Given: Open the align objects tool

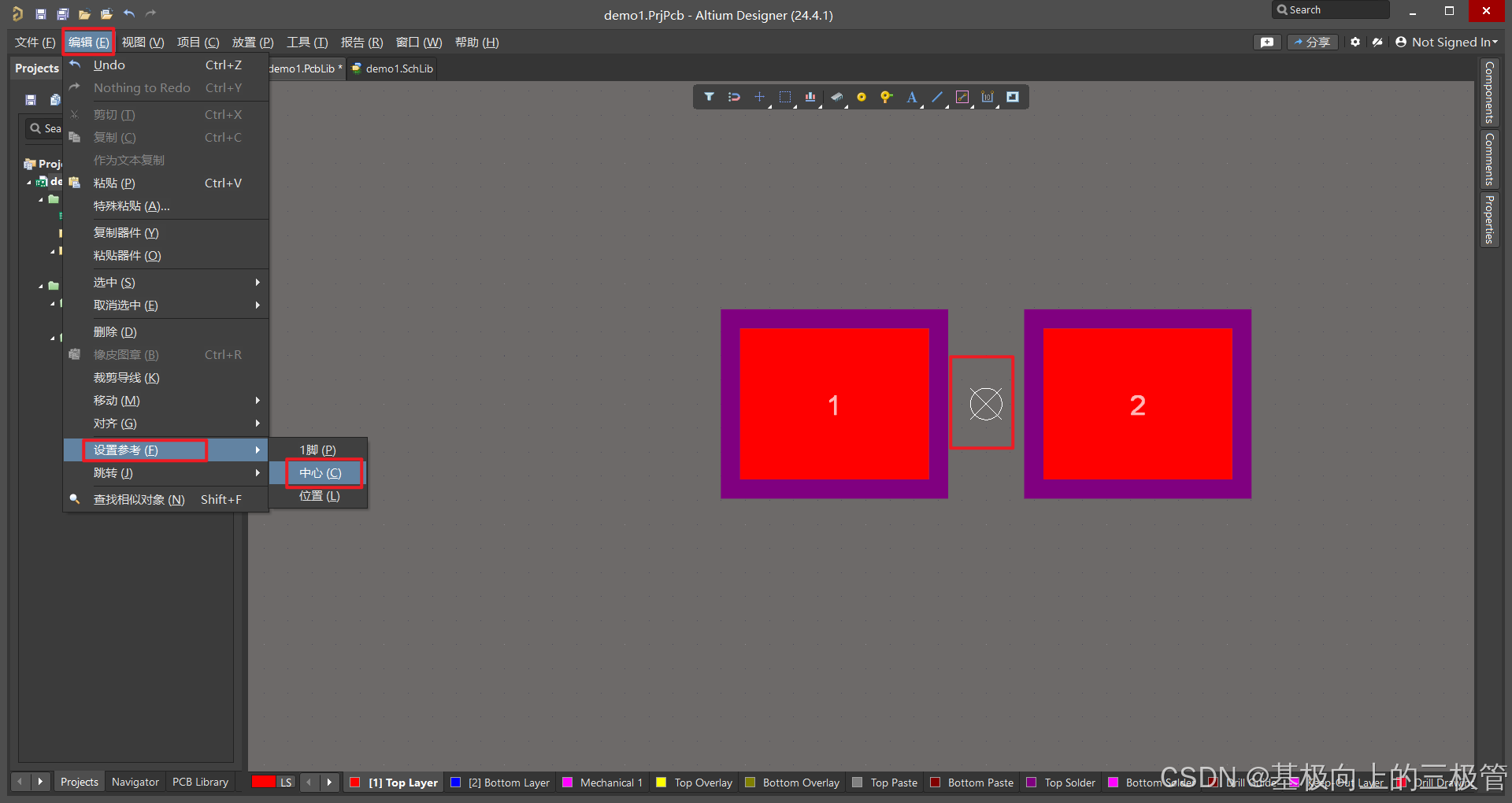Looking at the screenshot, I should pos(810,97).
